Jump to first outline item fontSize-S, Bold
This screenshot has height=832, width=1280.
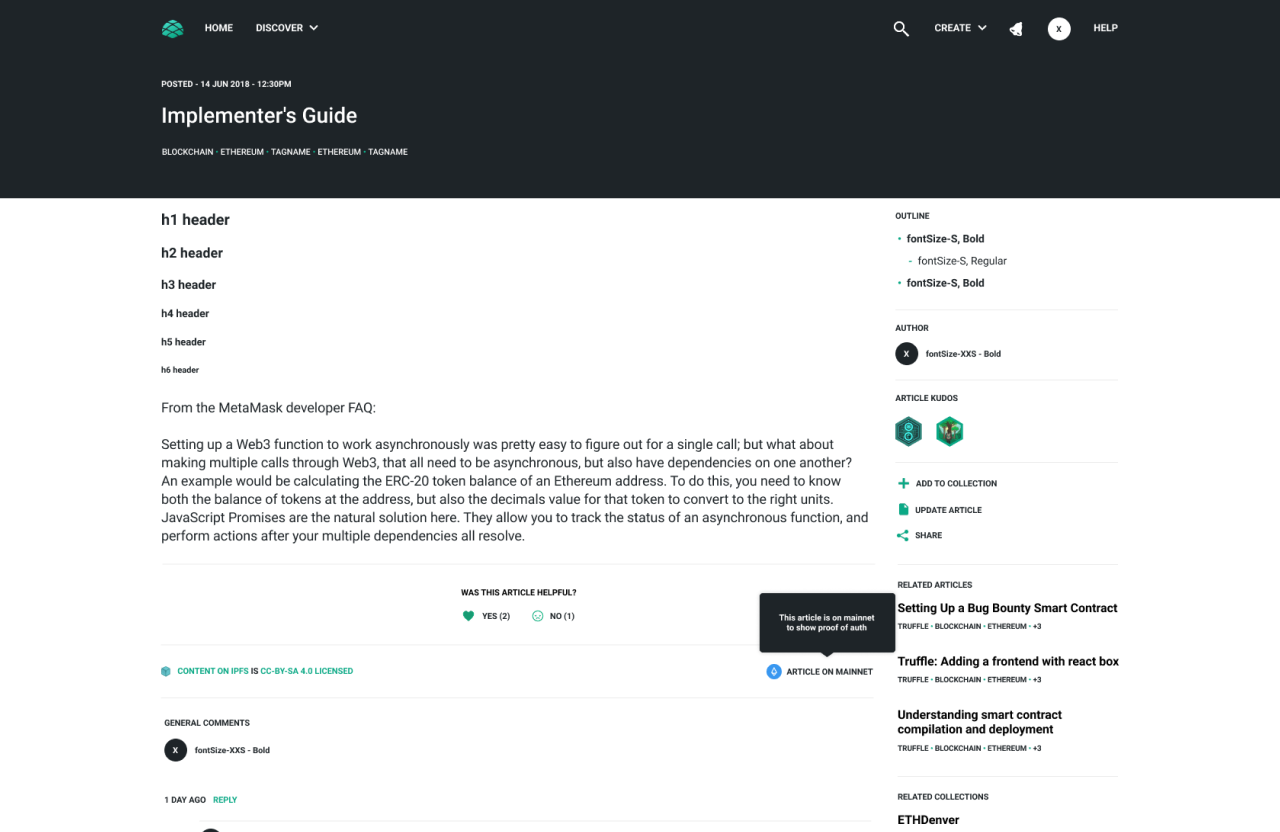(945, 239)
